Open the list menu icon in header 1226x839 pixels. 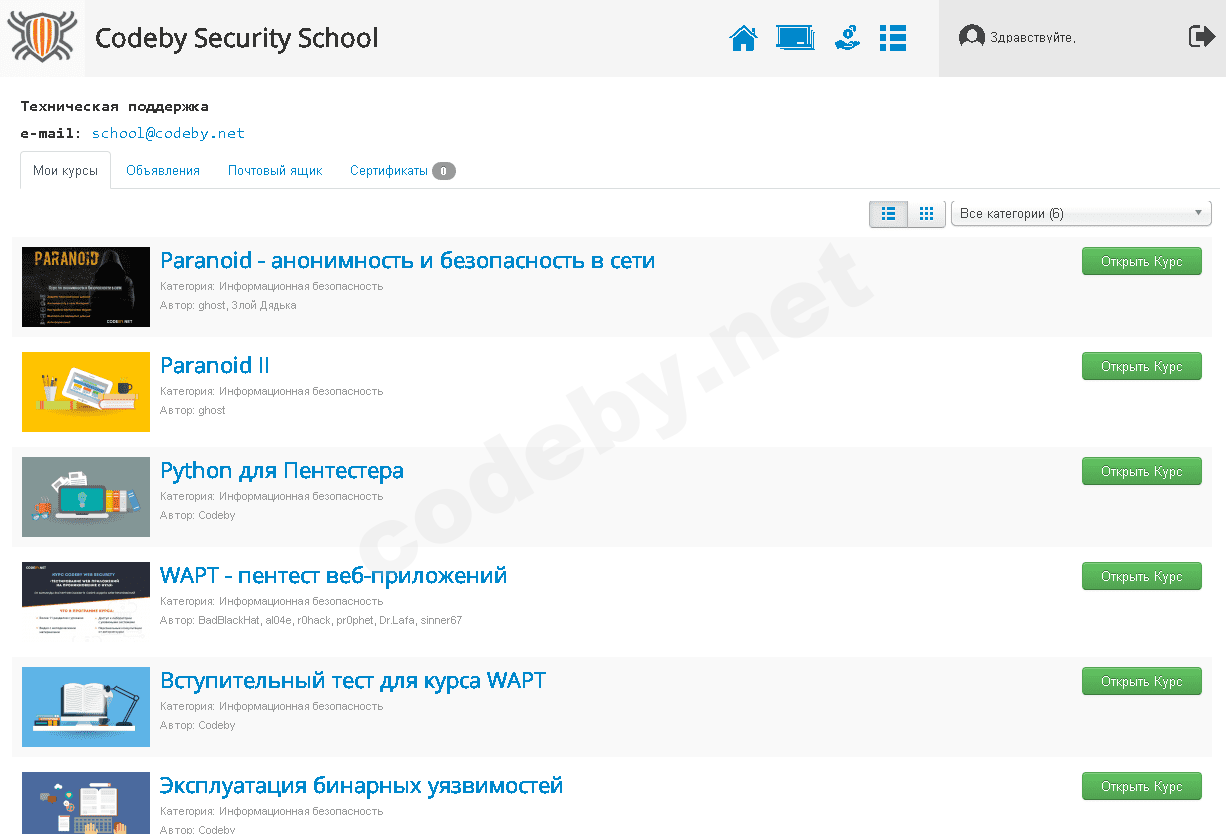892,38
